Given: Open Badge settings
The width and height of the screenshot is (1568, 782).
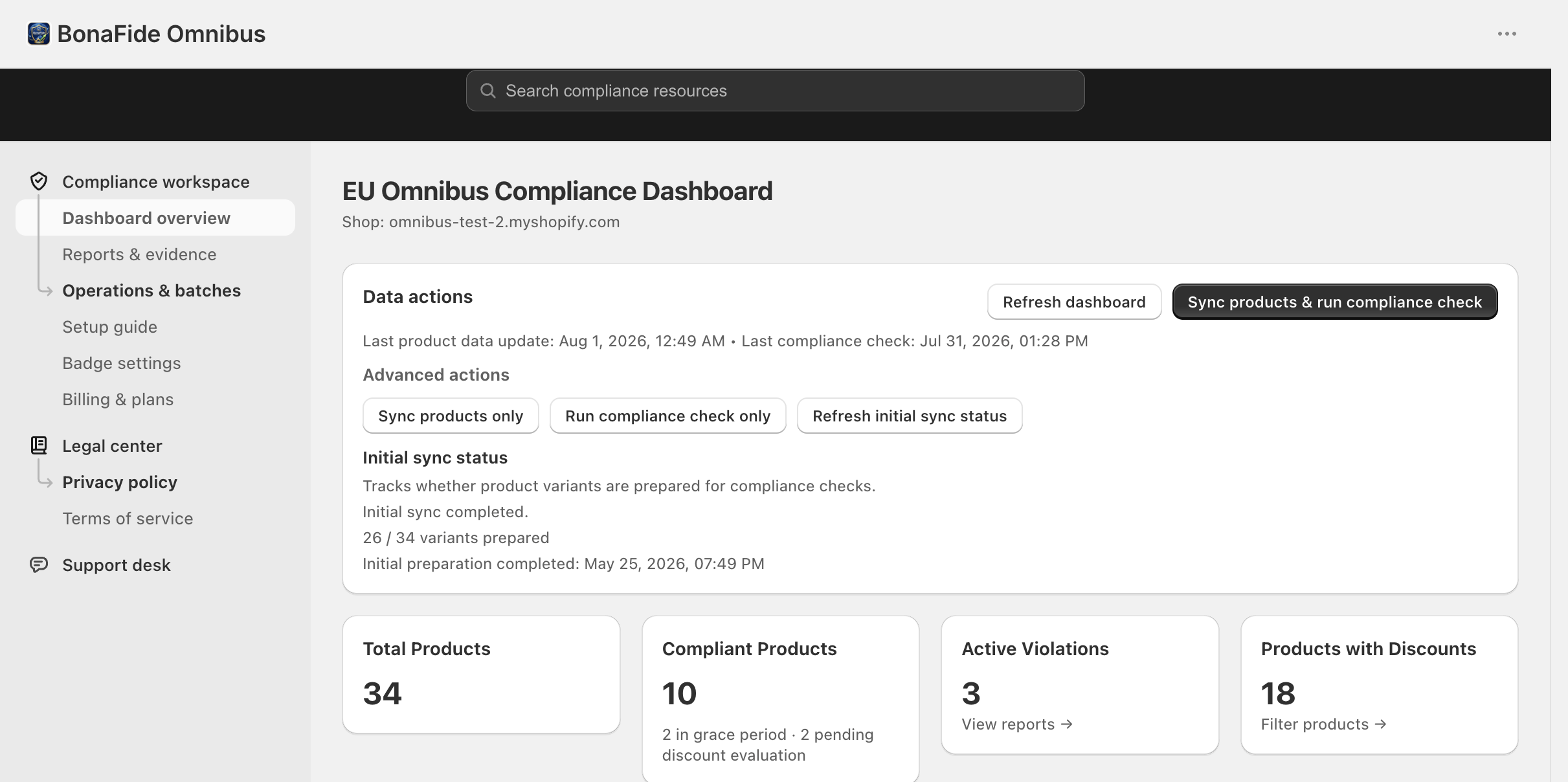Looking at the screenshot, I should tap(121, 363).
